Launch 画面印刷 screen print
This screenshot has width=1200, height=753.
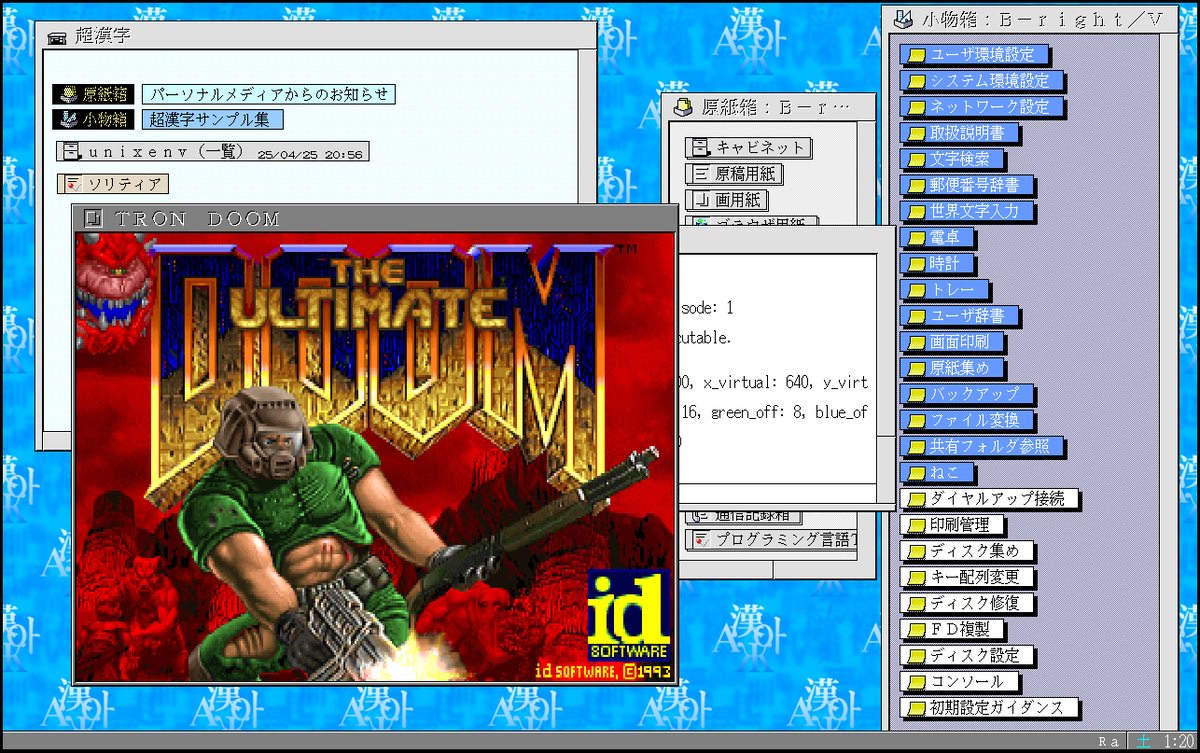951,342
